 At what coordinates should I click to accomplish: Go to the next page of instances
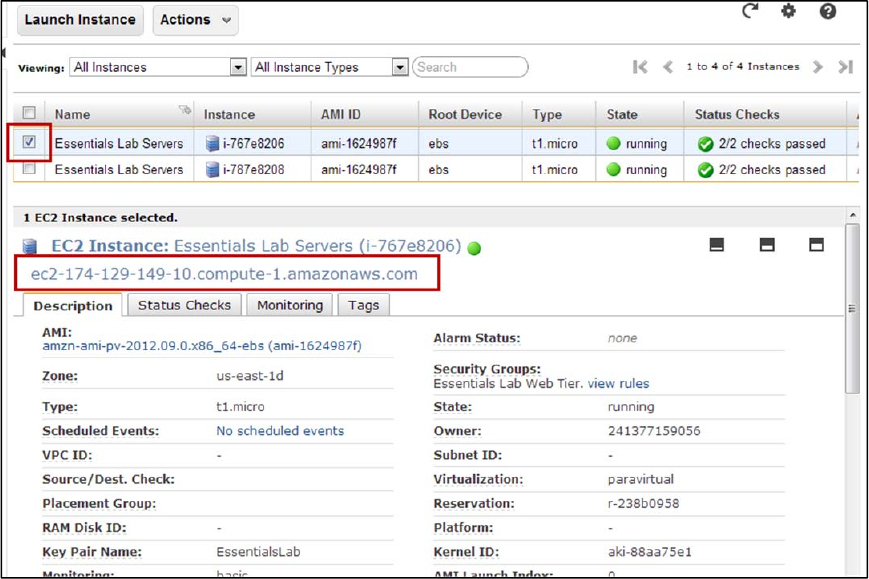[x=817, y=67]
